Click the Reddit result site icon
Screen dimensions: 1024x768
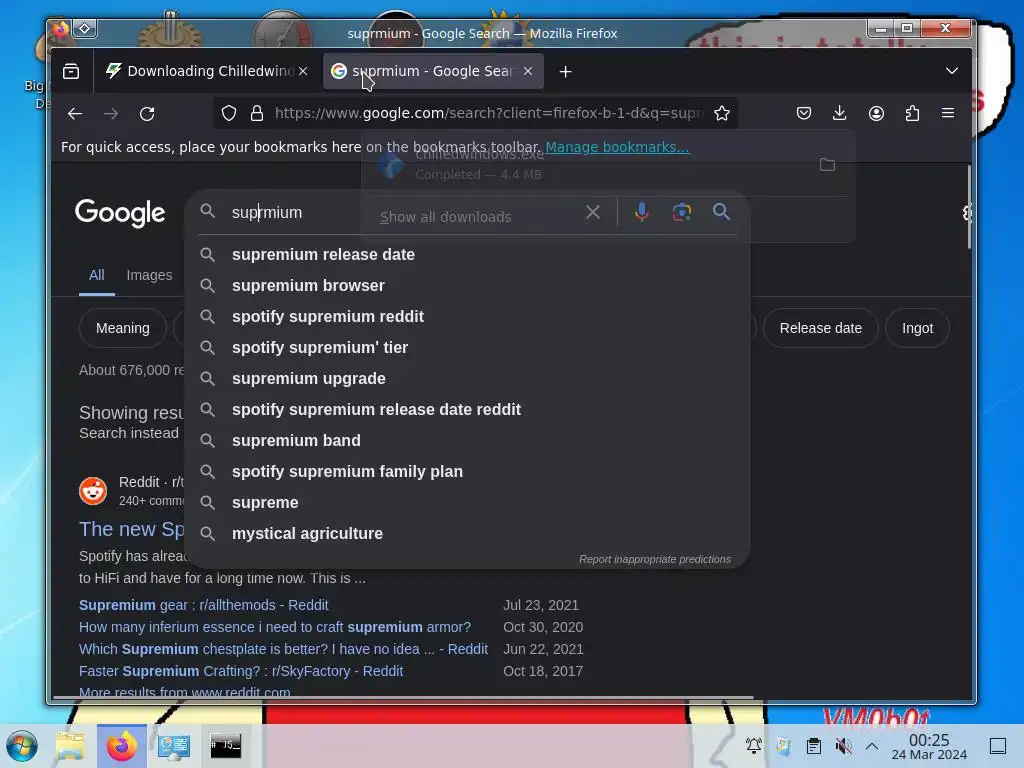(x=93, y=491)
